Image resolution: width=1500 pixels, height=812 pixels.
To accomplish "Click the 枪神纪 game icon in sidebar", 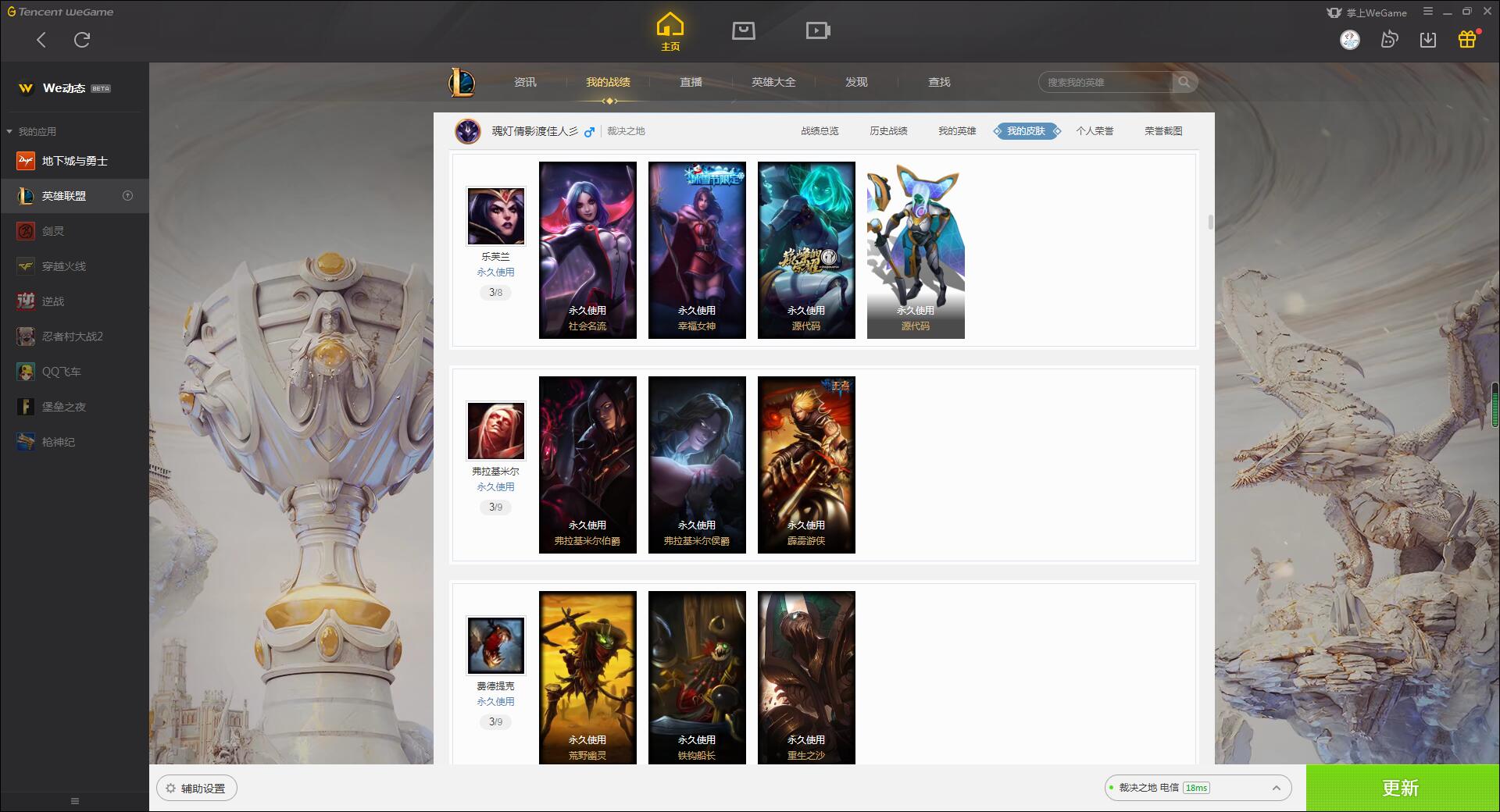I will click(x=26, y=442).
